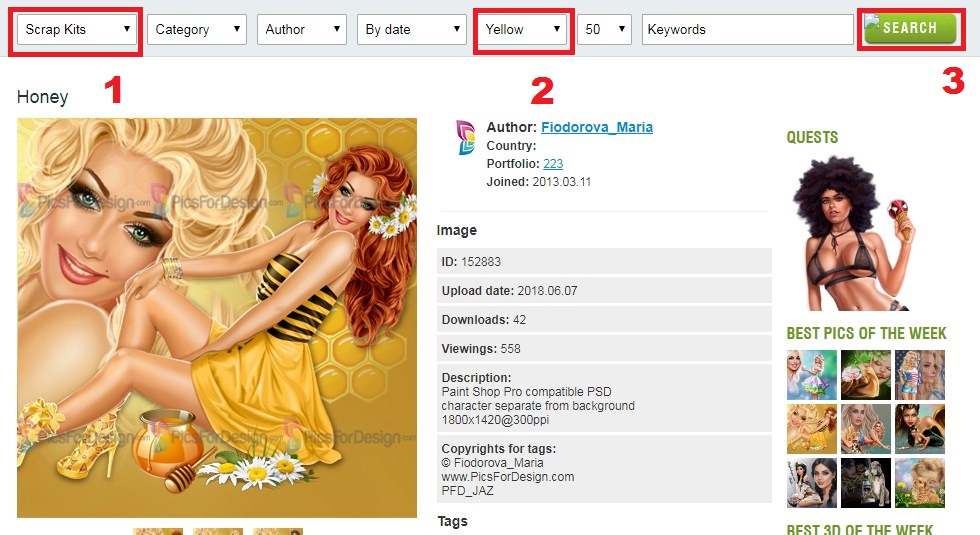Click the Honey title heading

point(42,97)
